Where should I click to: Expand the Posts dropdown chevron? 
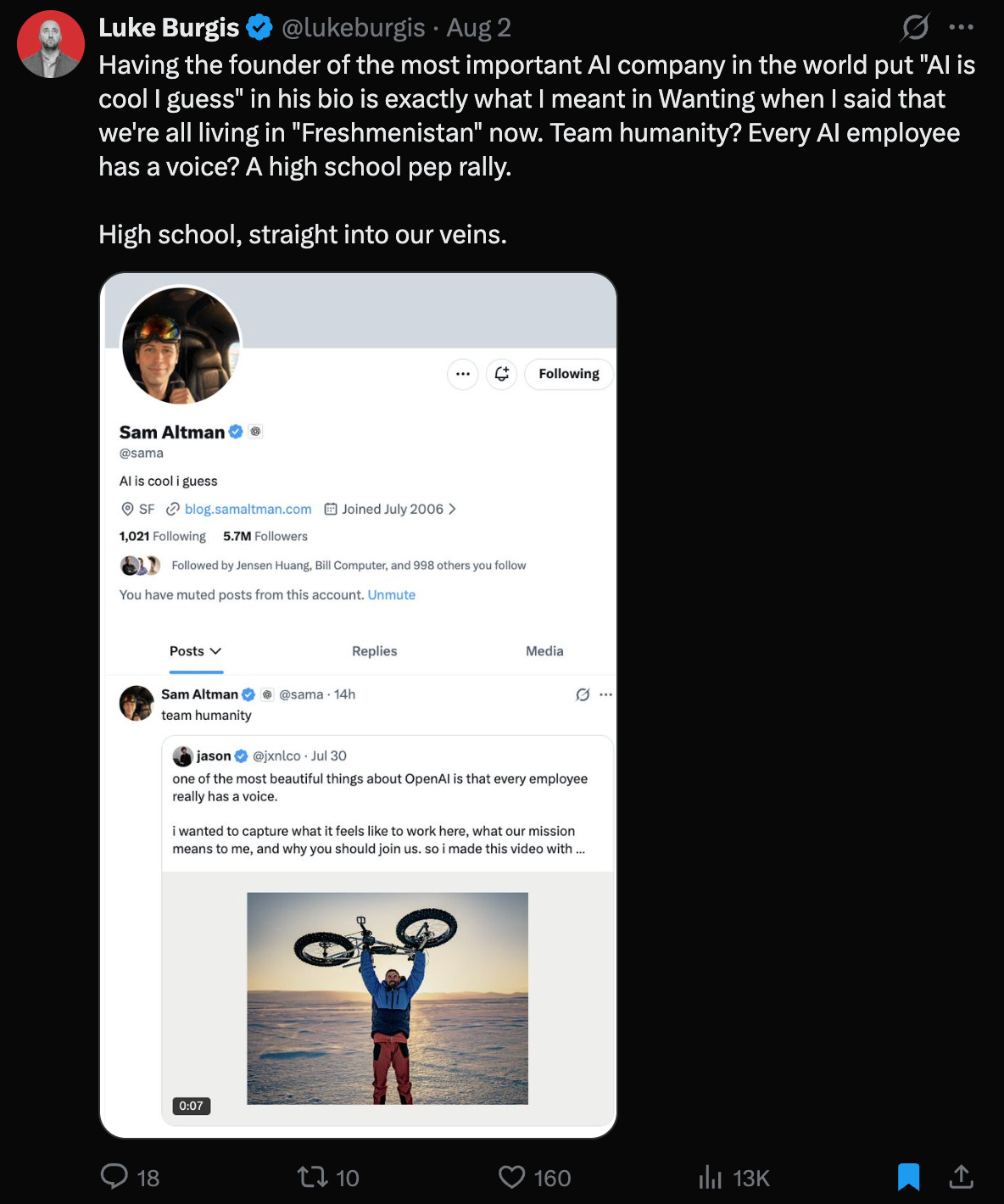[x=215, y=651]
